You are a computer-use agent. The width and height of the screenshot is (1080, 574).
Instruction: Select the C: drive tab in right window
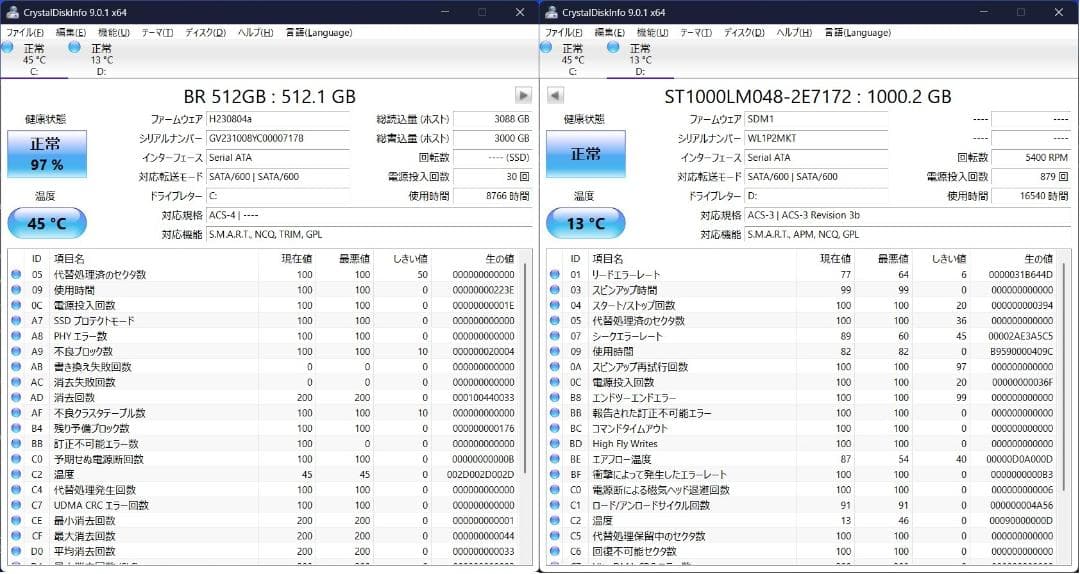(x=572, y=59)
